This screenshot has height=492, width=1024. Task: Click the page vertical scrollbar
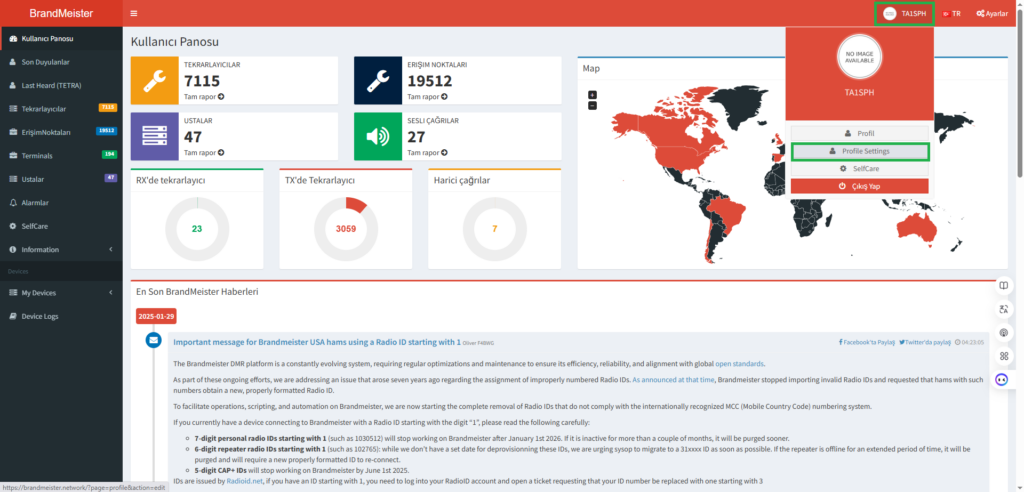[1020, 95]
